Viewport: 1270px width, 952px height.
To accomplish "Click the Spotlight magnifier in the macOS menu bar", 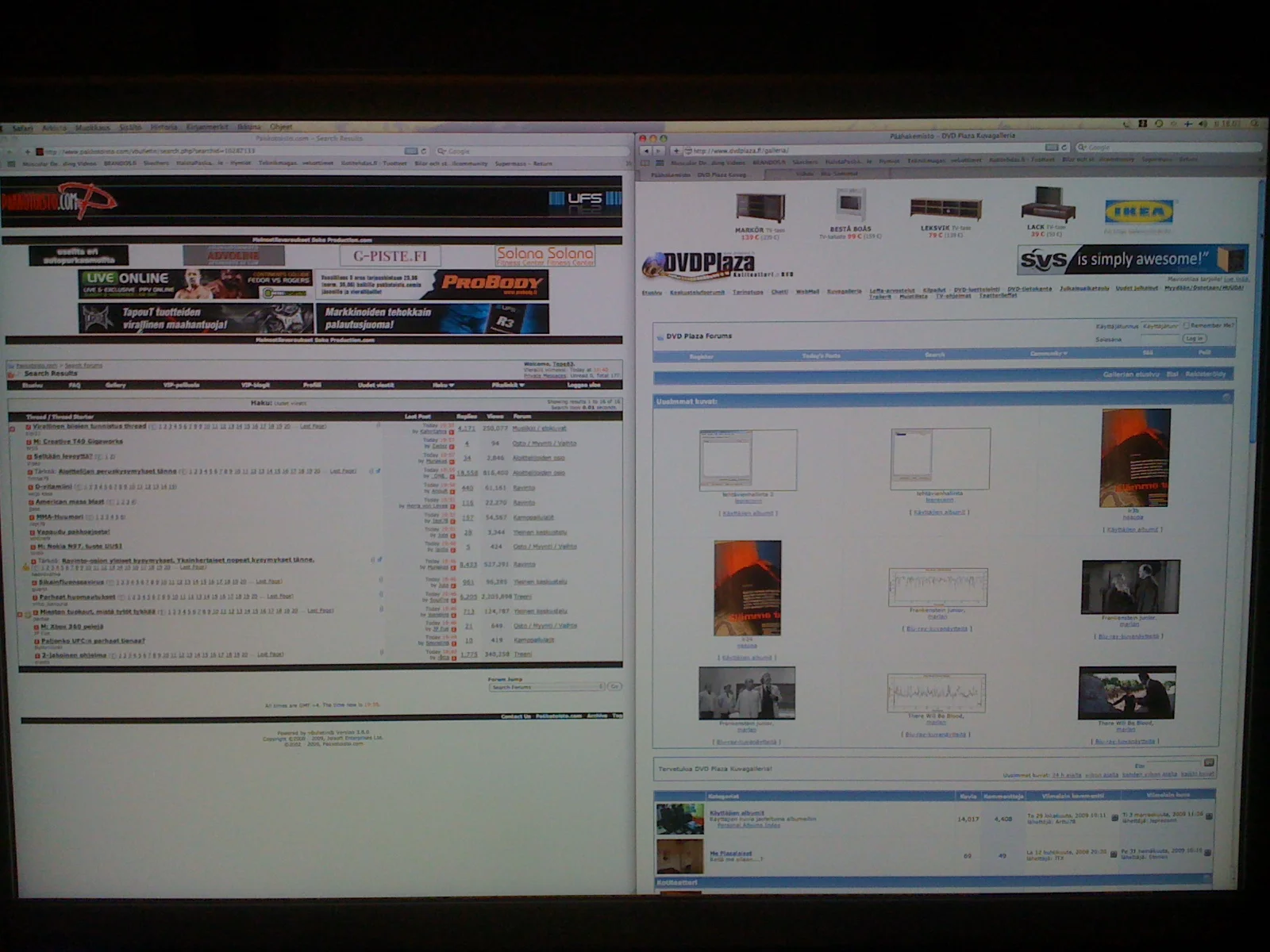I will [1255, 124].
